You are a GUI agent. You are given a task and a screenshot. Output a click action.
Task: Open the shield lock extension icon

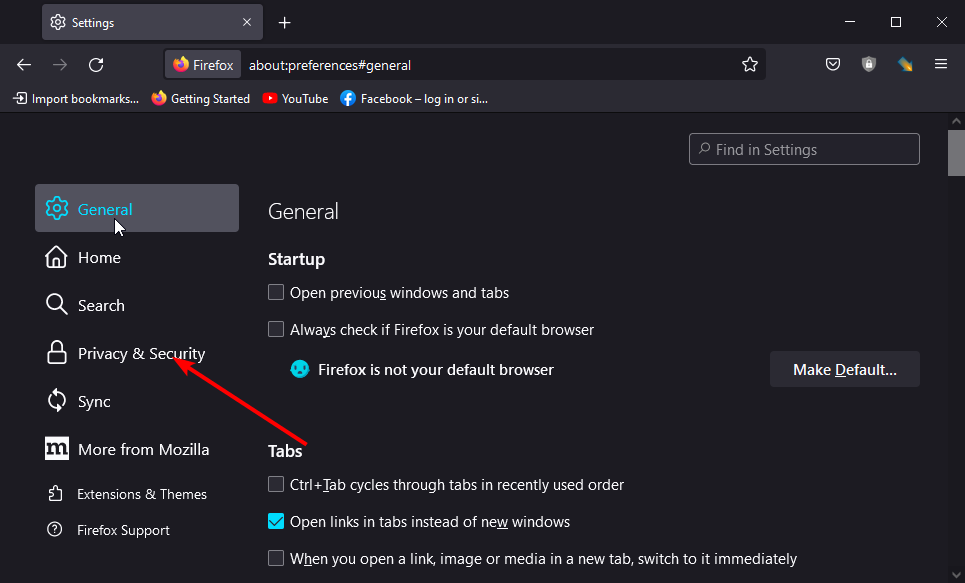point(868,64)
